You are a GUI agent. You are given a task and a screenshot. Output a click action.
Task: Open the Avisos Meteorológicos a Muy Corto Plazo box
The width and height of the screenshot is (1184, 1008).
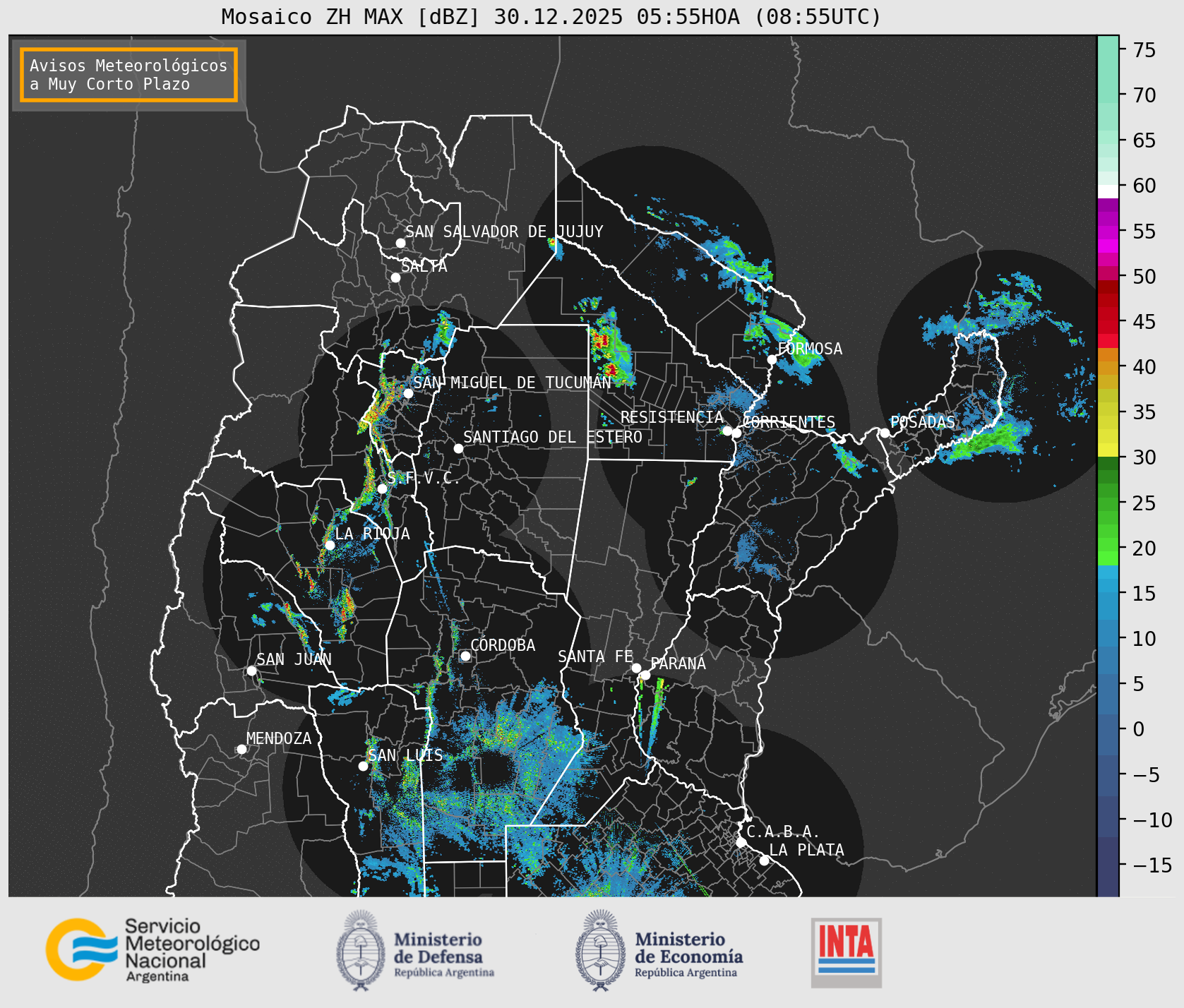128,75
